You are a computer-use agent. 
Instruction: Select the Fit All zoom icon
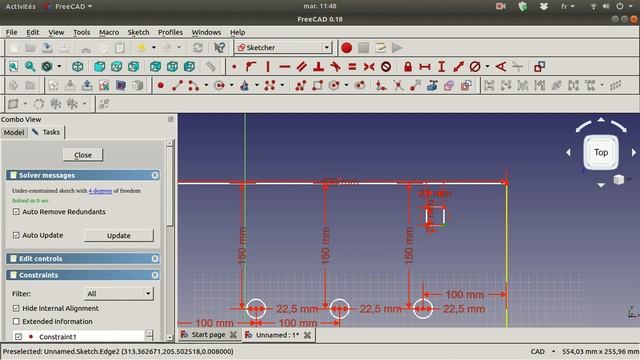pyautogui.click(x=13, y=67)
